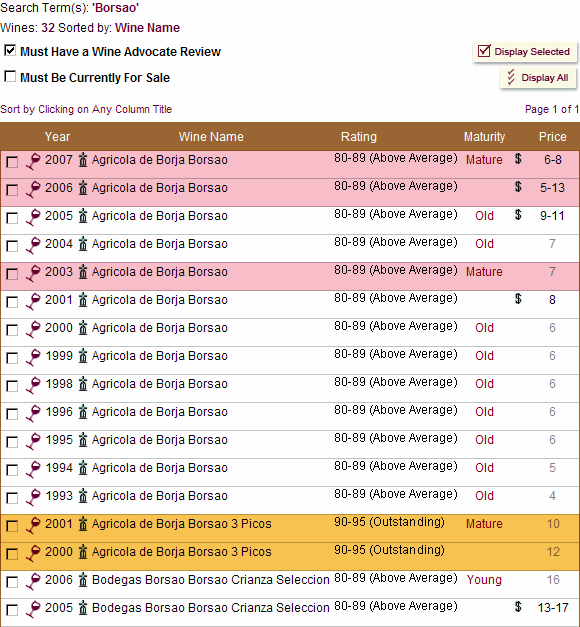This screenshot has width=580, height=627.
Task: Open 1999 Agricola de Borja Borsao wine link
Action: (160, 356)
